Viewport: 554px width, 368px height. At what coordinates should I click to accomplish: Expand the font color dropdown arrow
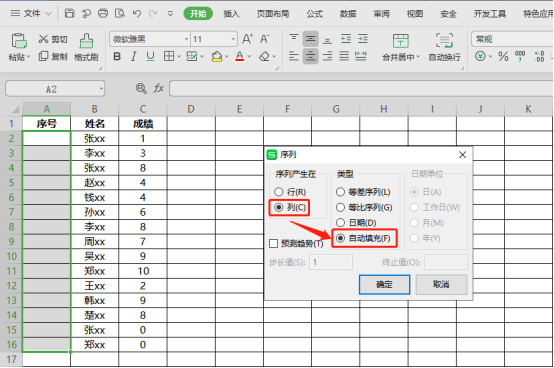pos(249,57)
